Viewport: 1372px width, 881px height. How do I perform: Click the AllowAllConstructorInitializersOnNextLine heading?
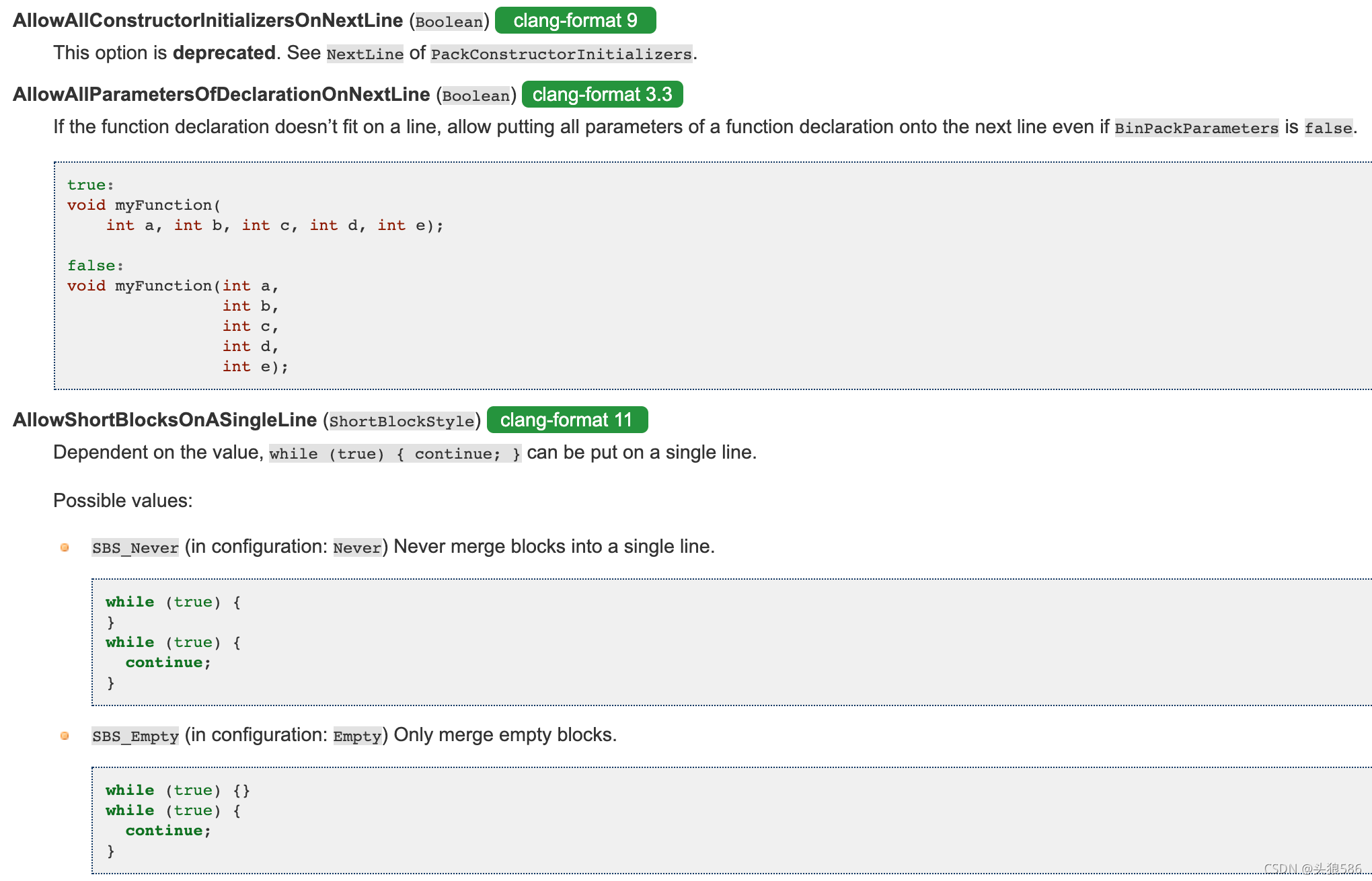[208, 20]
